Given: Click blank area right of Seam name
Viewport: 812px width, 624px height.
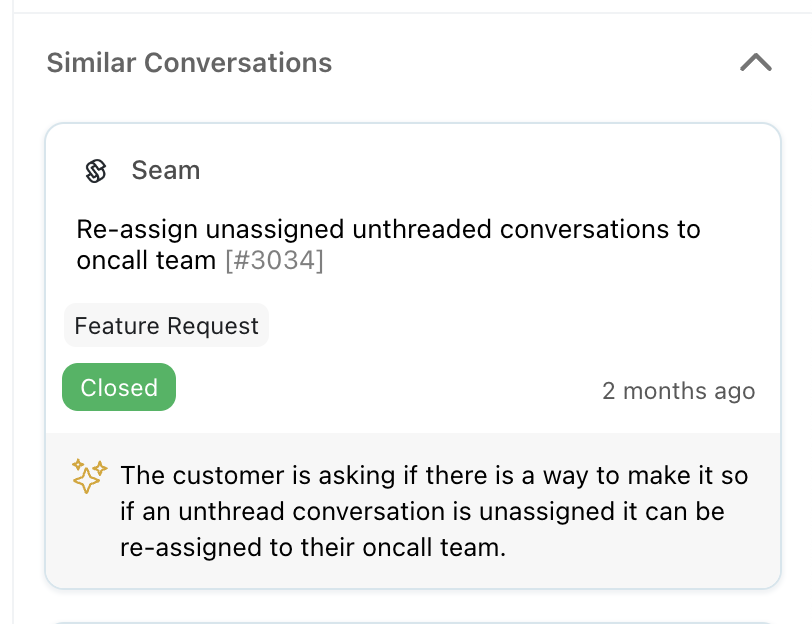Looking at the screenshot, I should [482, 170].
